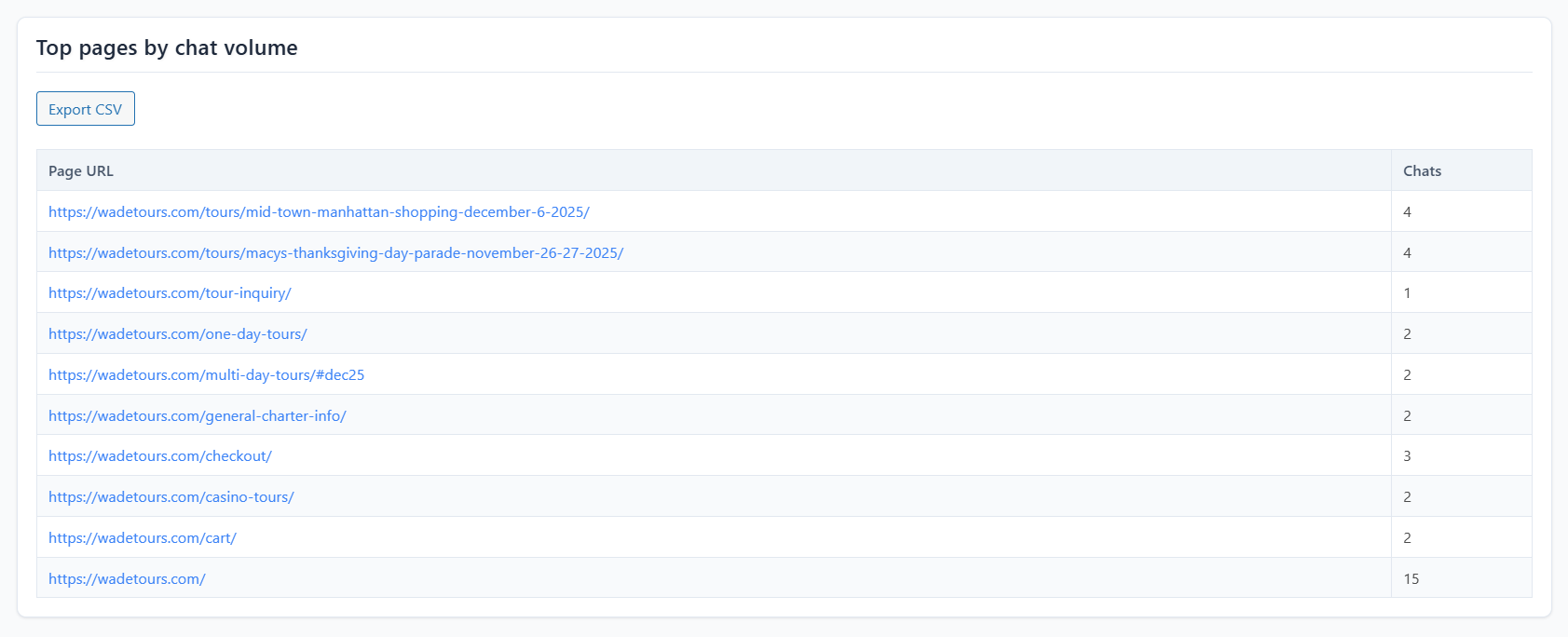
Task: Go to the general-charter-info page link
Action: (x=197, y=416)
